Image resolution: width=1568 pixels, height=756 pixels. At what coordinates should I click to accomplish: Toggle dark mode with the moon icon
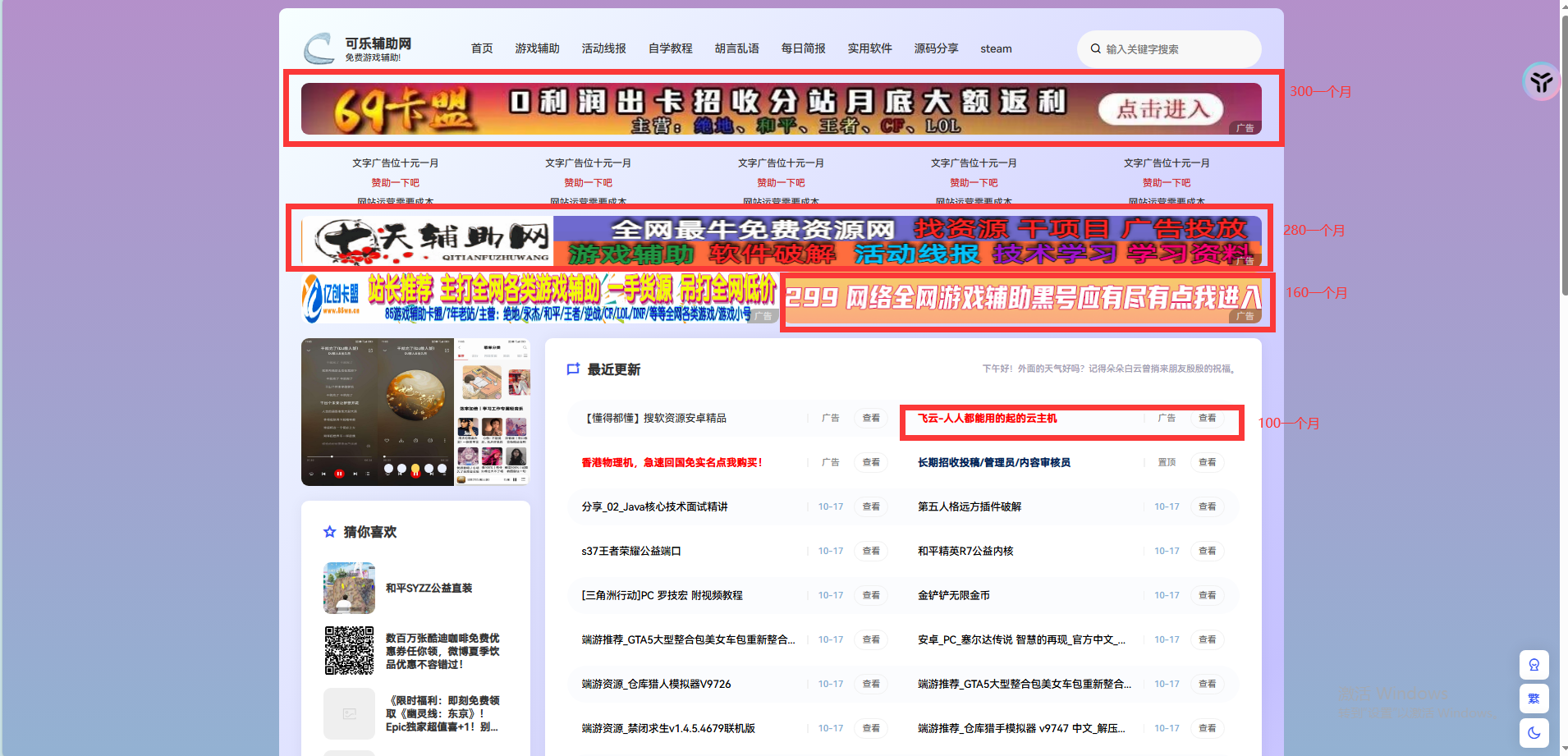click(1534, 732)
